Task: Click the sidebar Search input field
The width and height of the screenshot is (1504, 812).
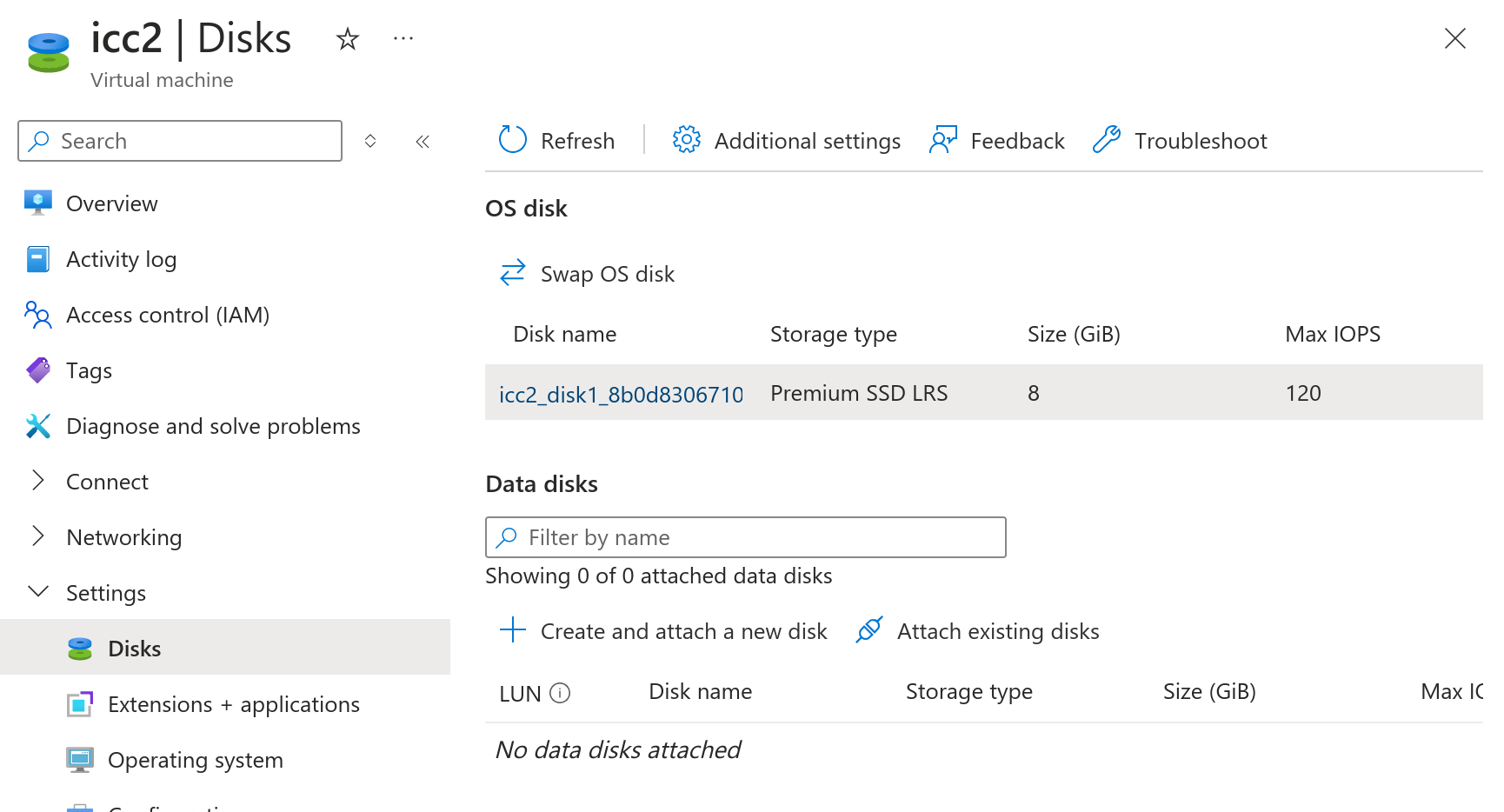Action: tap(180, 141)
